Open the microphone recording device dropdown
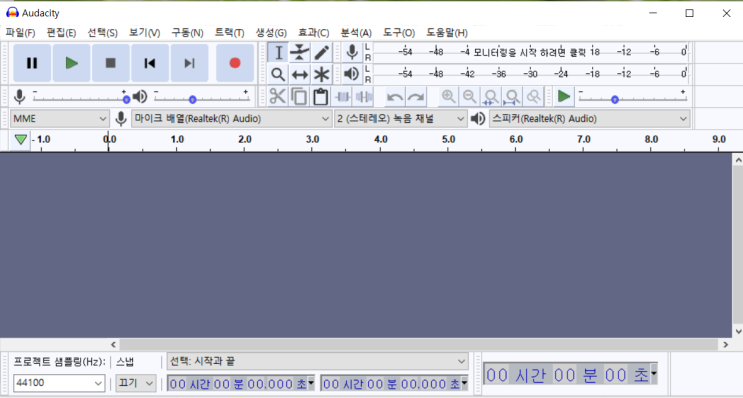Viewport: 743px width, 398px height. tap(231, 118)
